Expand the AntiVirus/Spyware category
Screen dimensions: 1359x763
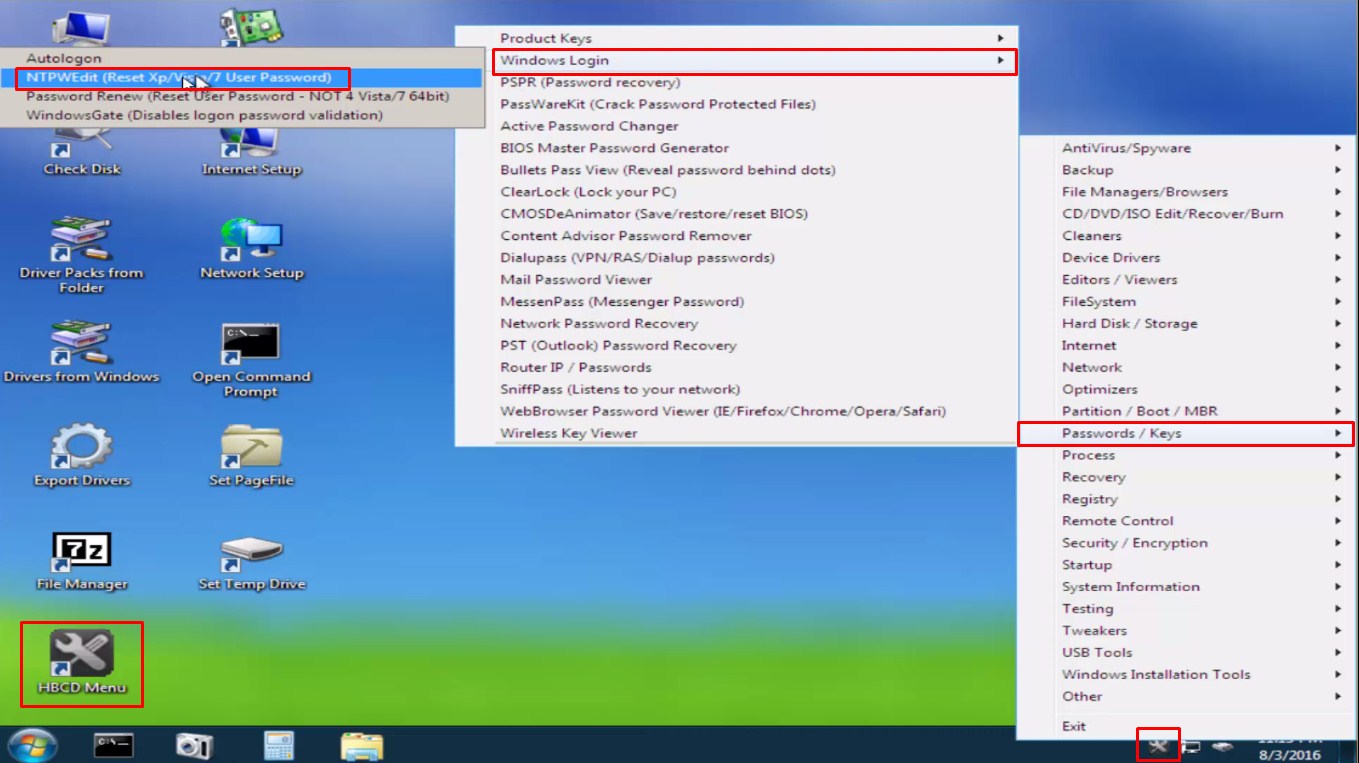[x=1185, y=148]
